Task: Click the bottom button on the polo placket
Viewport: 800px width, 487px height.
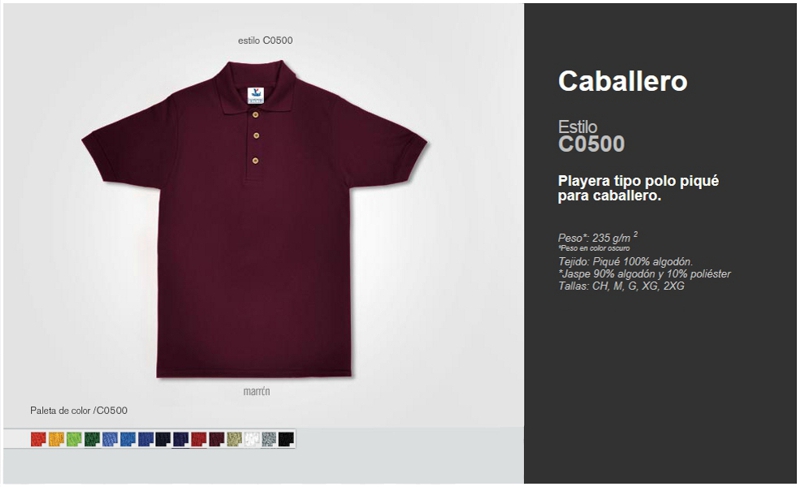Action: click(x=255, y=161)
